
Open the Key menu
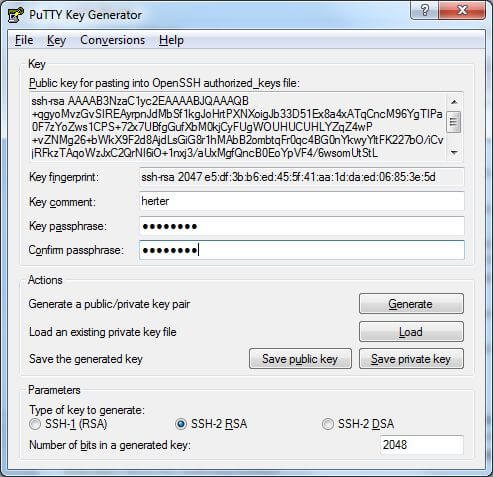(x=56, y=40)
